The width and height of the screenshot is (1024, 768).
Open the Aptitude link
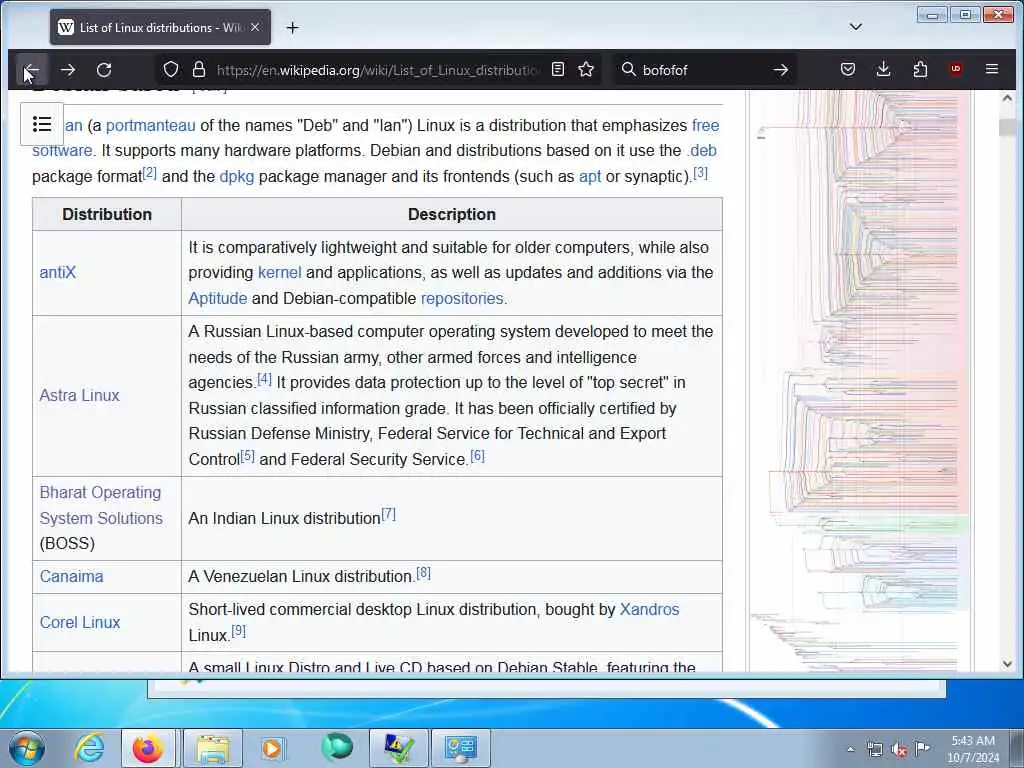click(217, 298)
